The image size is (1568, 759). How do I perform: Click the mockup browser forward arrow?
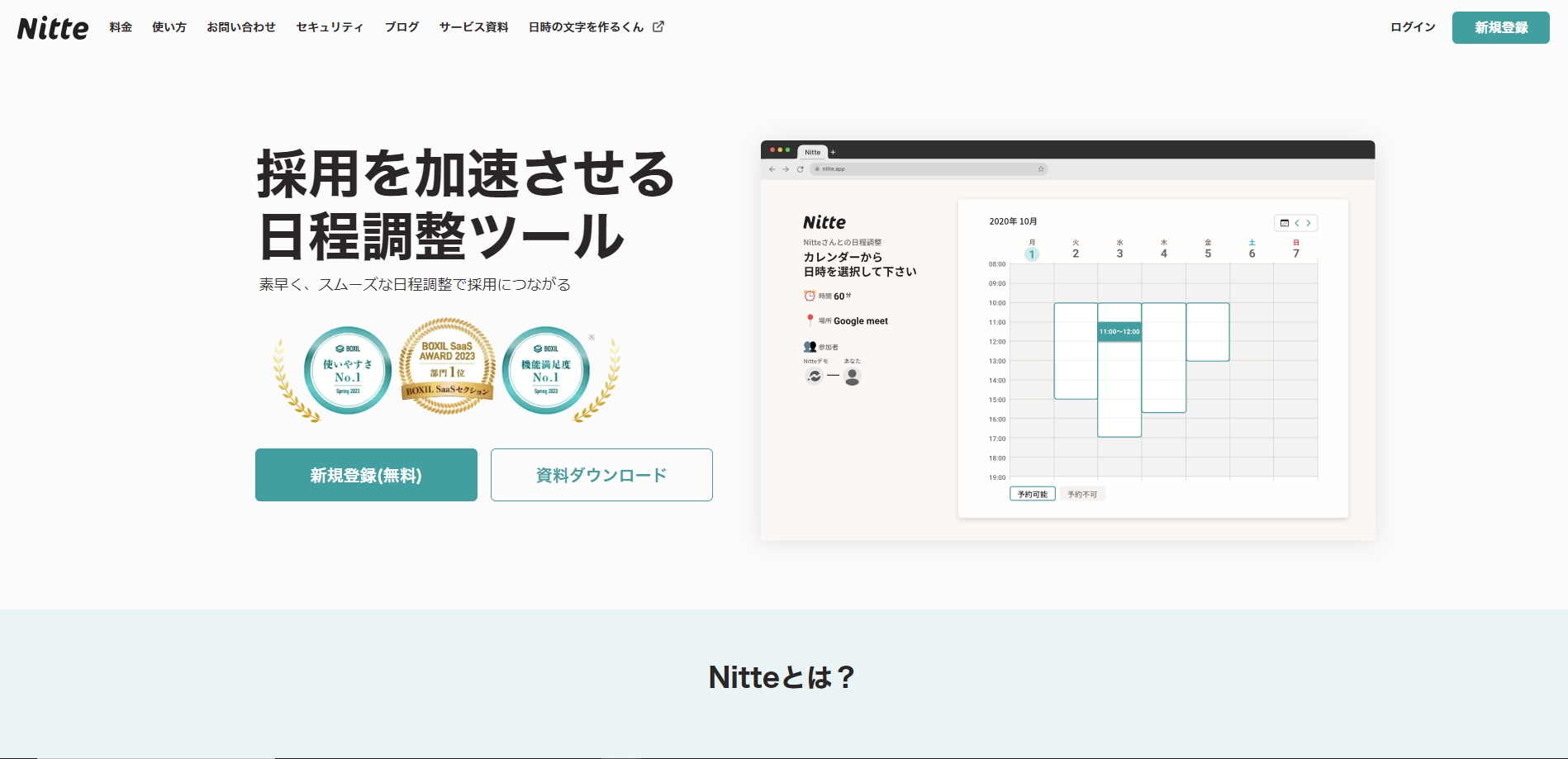click(786, 168)
